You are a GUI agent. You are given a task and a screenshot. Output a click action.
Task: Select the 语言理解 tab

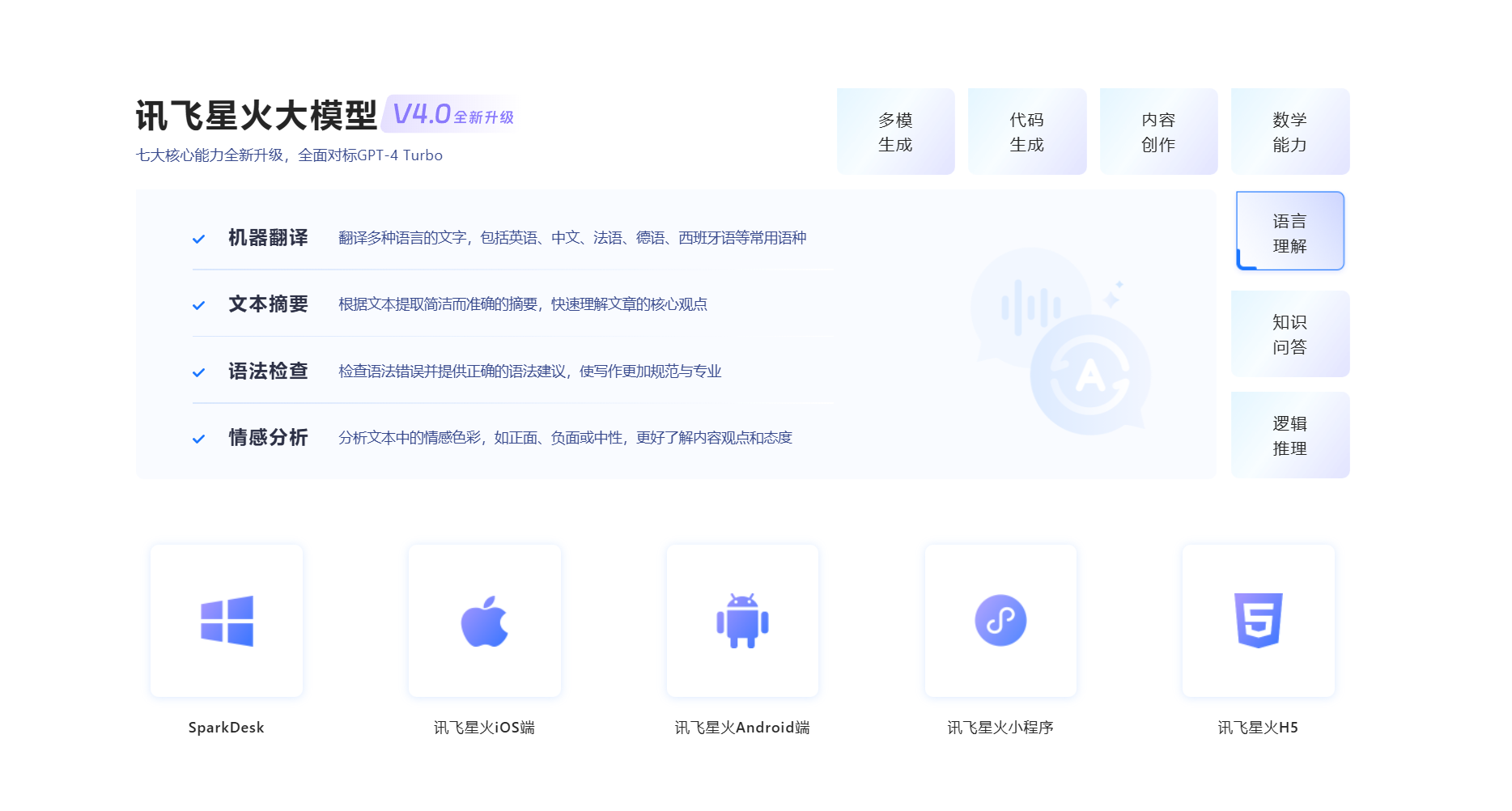(x=1290, y=231)
